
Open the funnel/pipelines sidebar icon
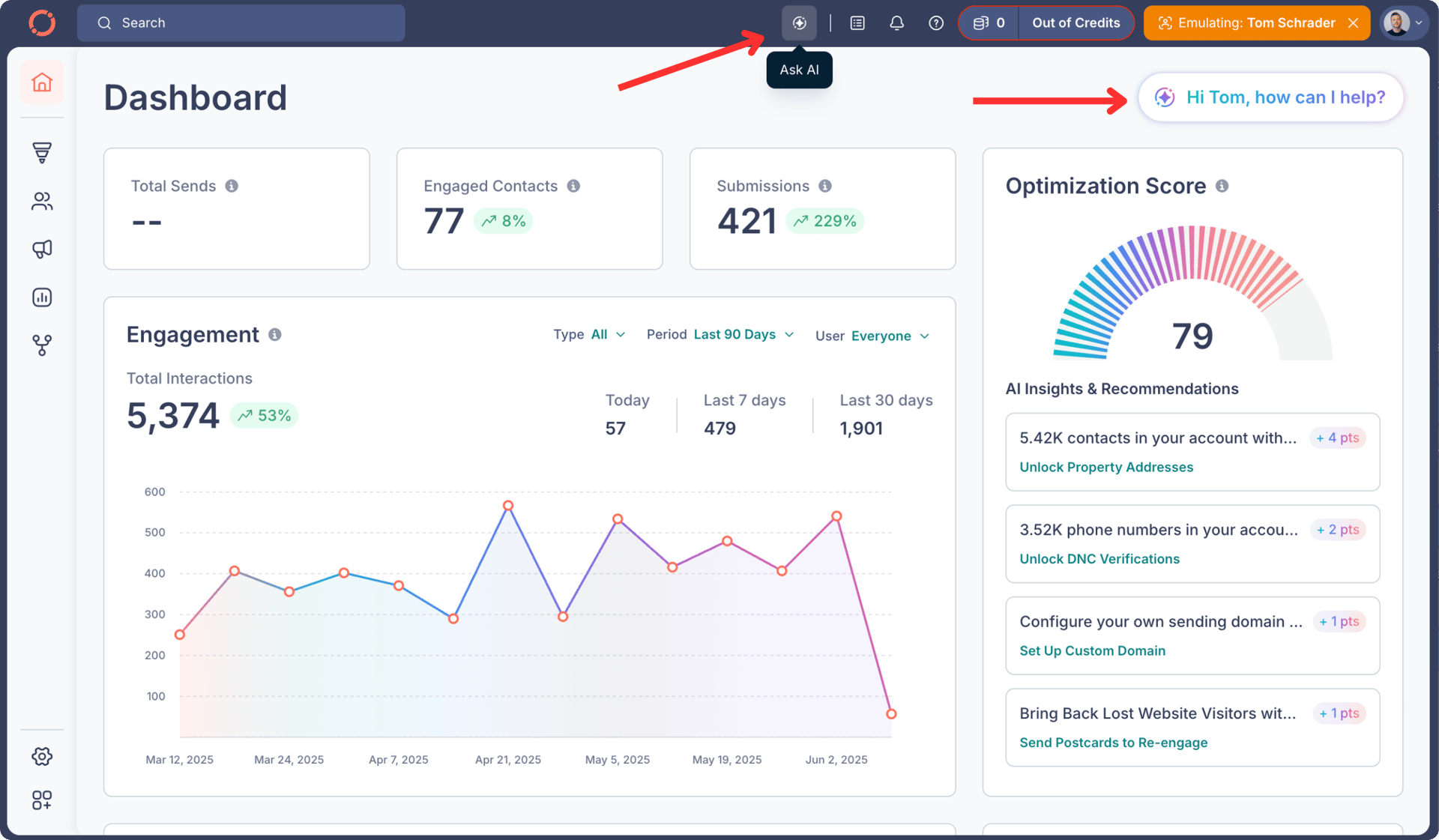tap(42, 152)
